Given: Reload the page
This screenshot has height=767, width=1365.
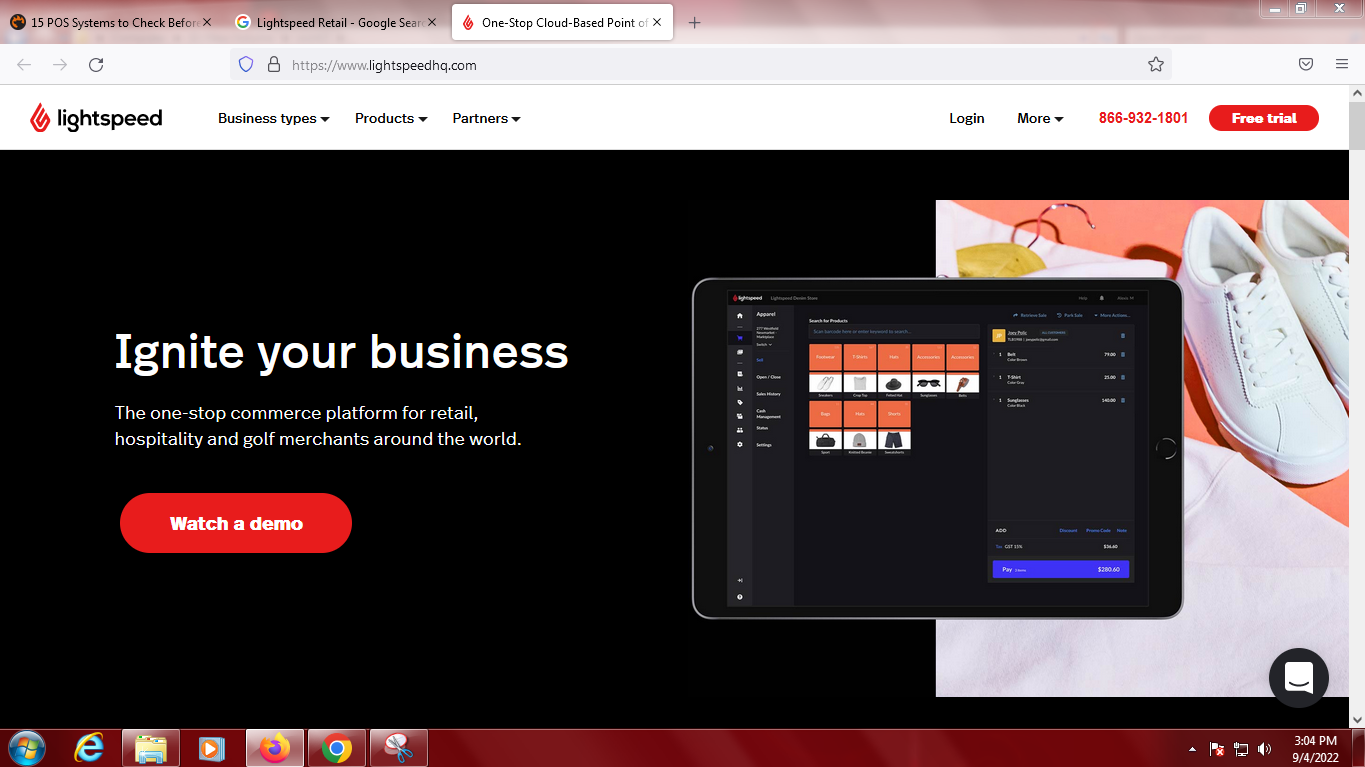Looking at the screenshot, I should (x=96, y=64).
